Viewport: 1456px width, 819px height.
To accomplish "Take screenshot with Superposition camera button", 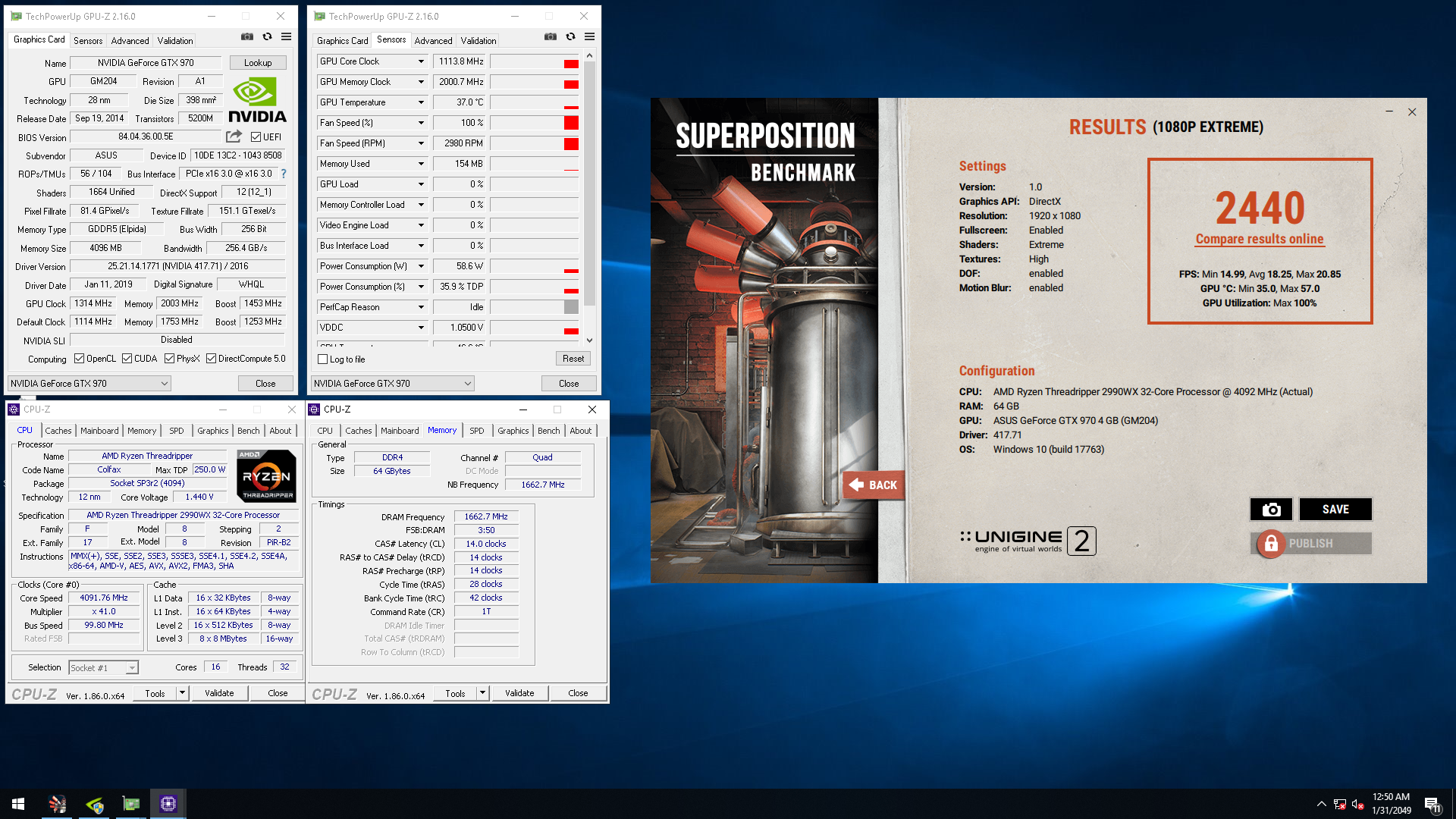I will coord(1271,510).
